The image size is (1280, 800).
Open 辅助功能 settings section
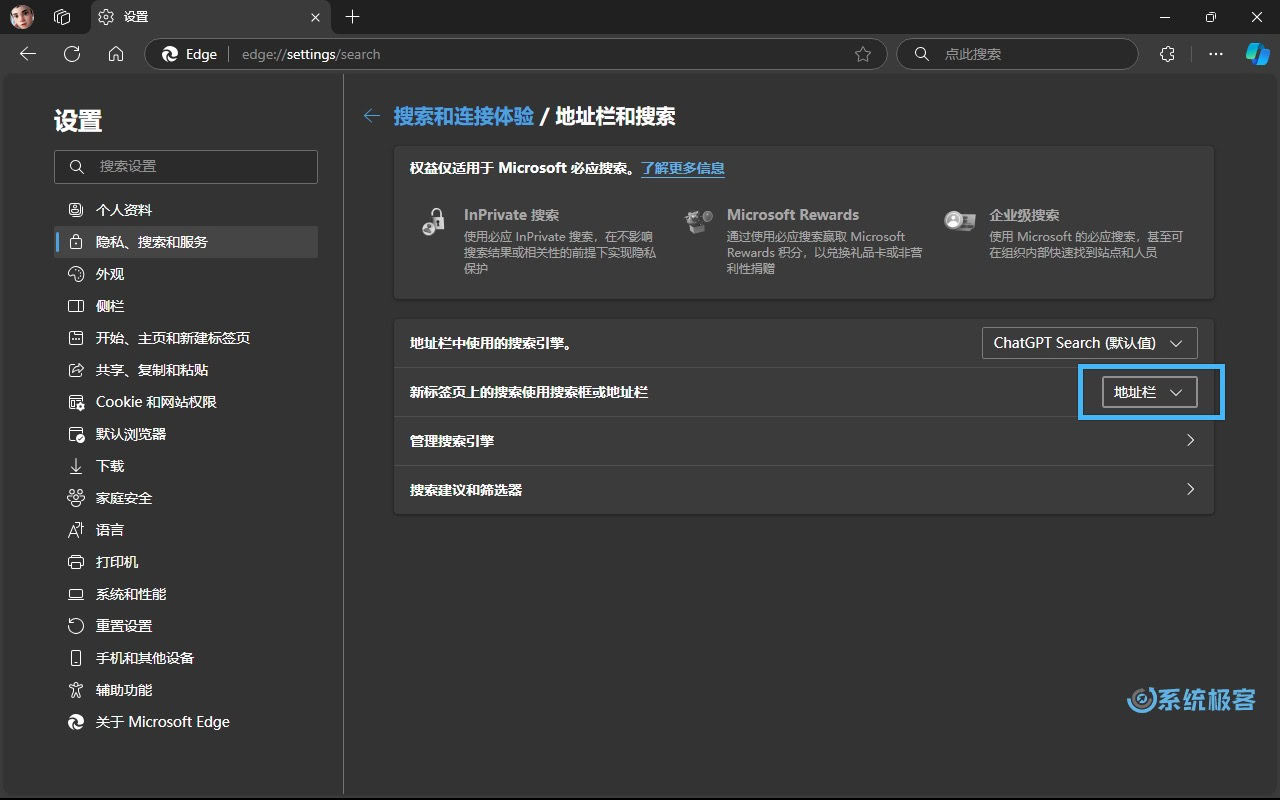pos(186,690)
